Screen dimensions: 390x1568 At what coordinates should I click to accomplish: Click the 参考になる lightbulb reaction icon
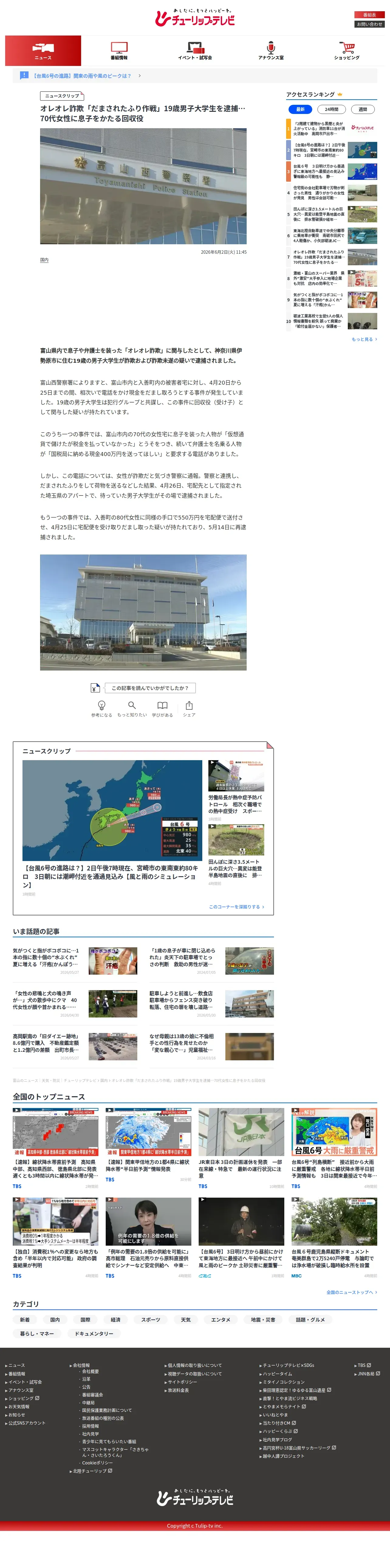click(102, 705)
